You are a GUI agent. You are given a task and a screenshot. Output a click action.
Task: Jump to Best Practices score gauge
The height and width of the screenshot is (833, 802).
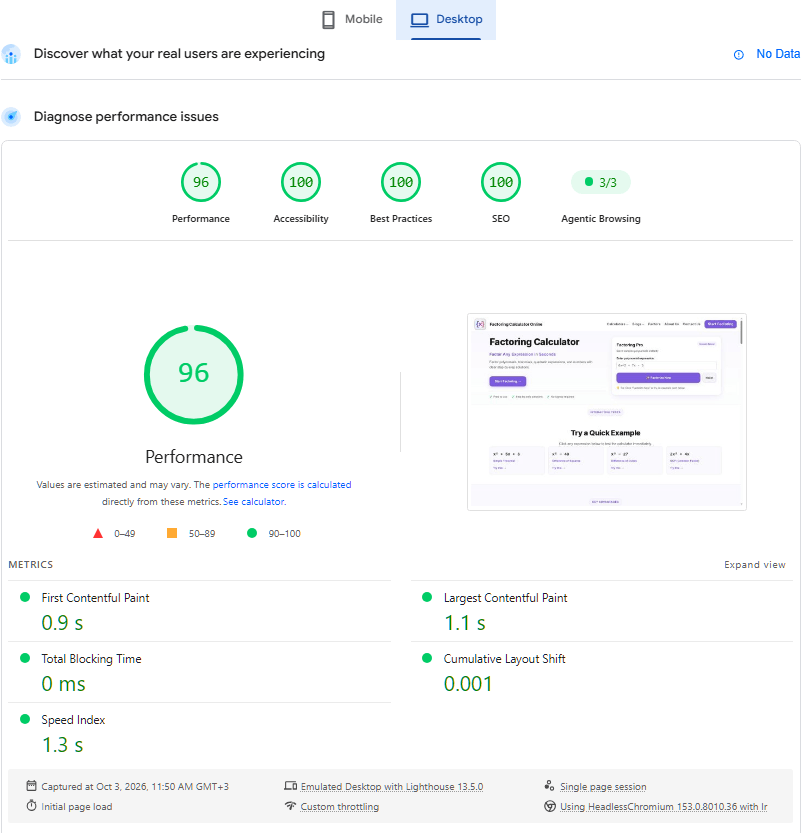pos(401,182)
